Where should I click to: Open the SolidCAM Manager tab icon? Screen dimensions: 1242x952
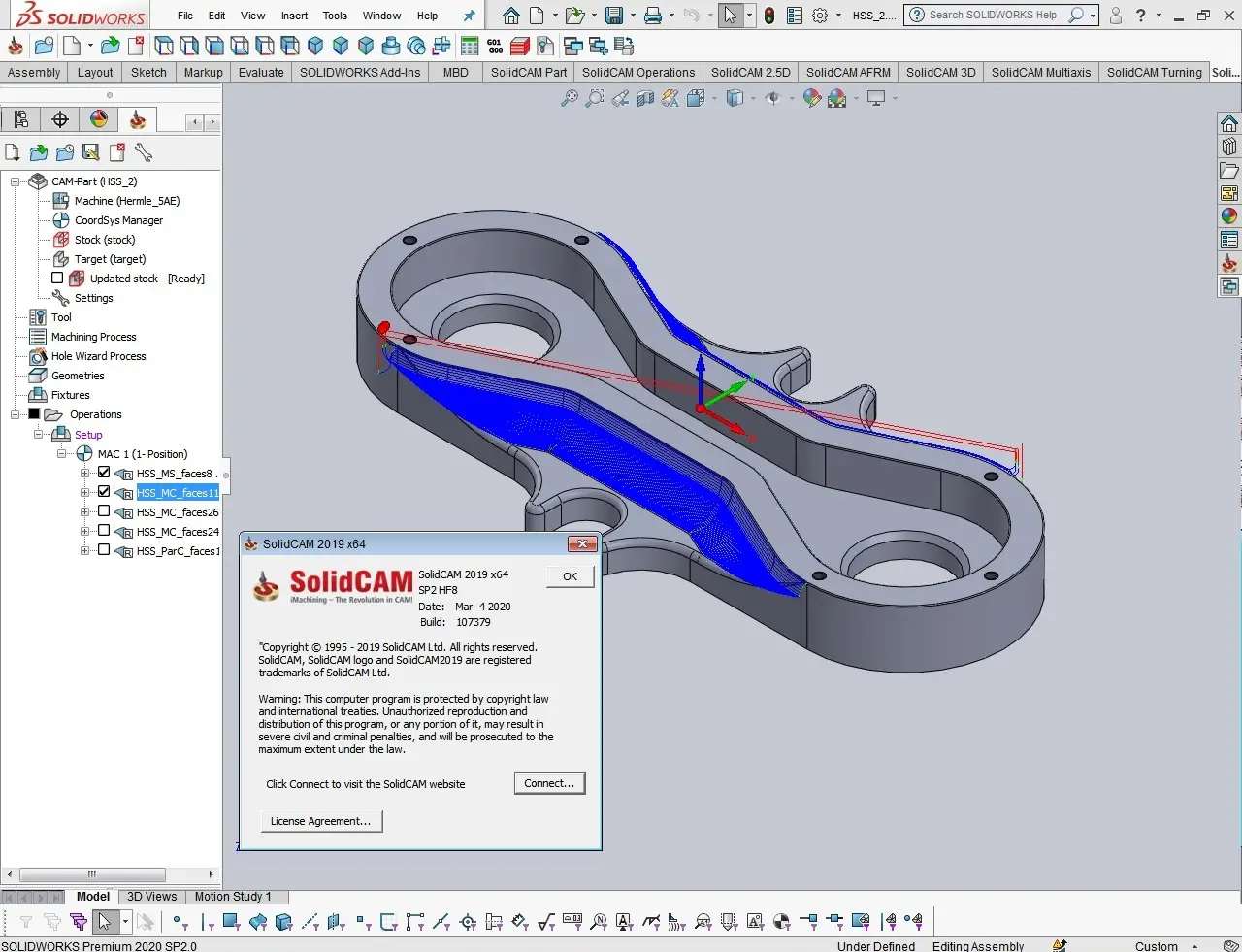(x=138, y=119)
